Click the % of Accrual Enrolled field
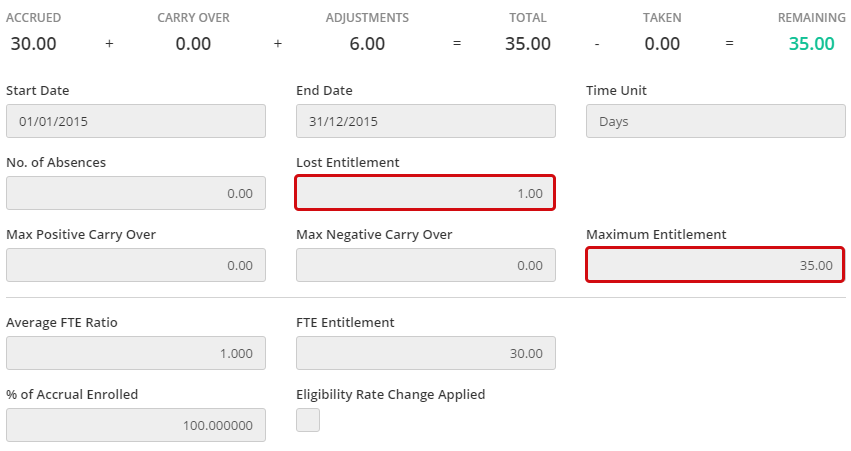 pos(136,425)
